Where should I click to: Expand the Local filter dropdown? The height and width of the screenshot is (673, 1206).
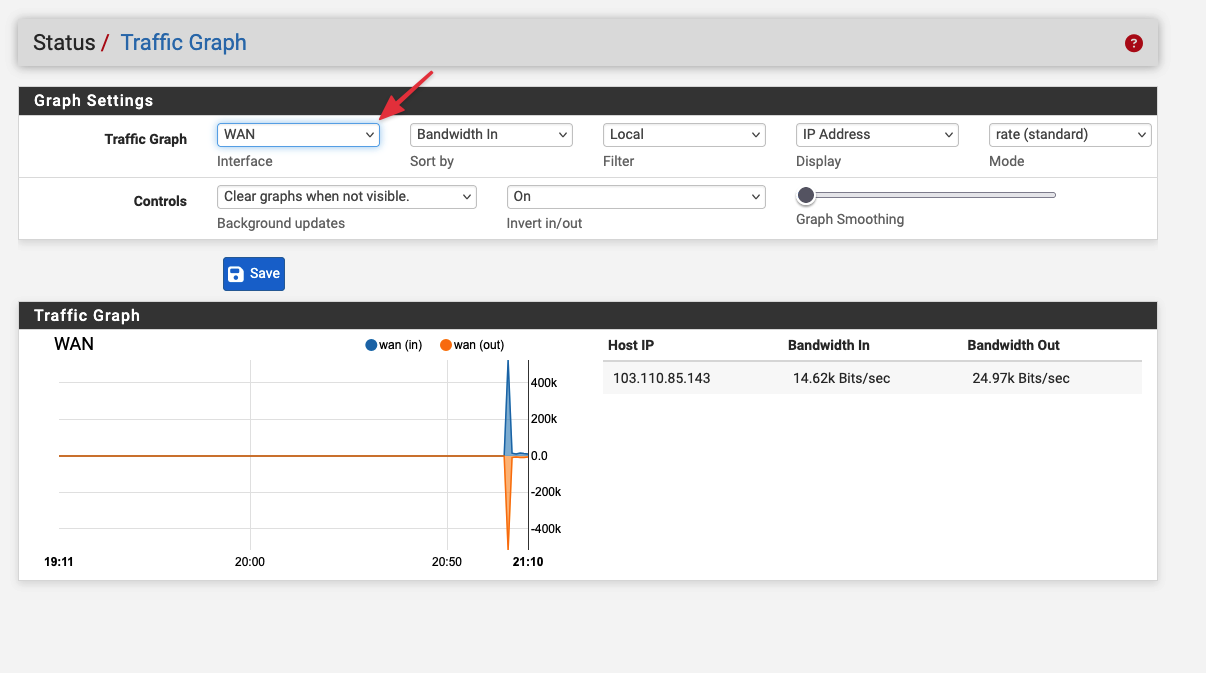(684, 135)
